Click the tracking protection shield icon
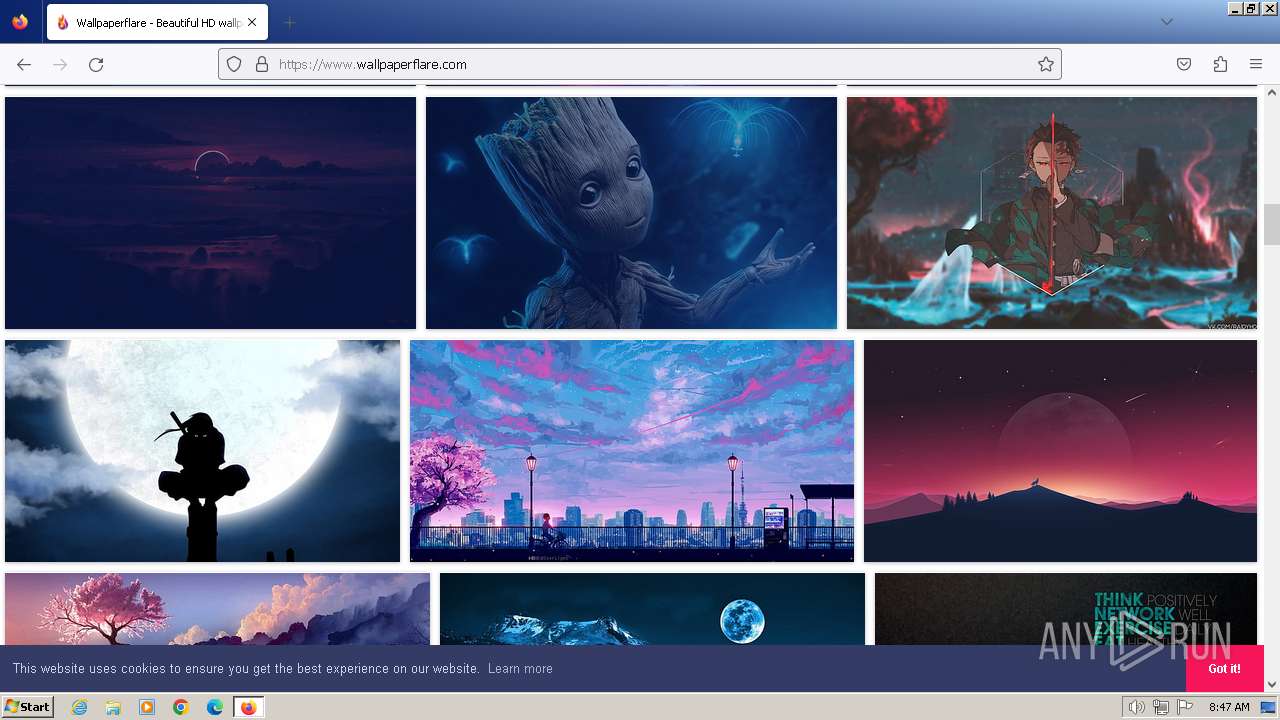The height and width of the screenshot is (720, 1280). point(234,64)
